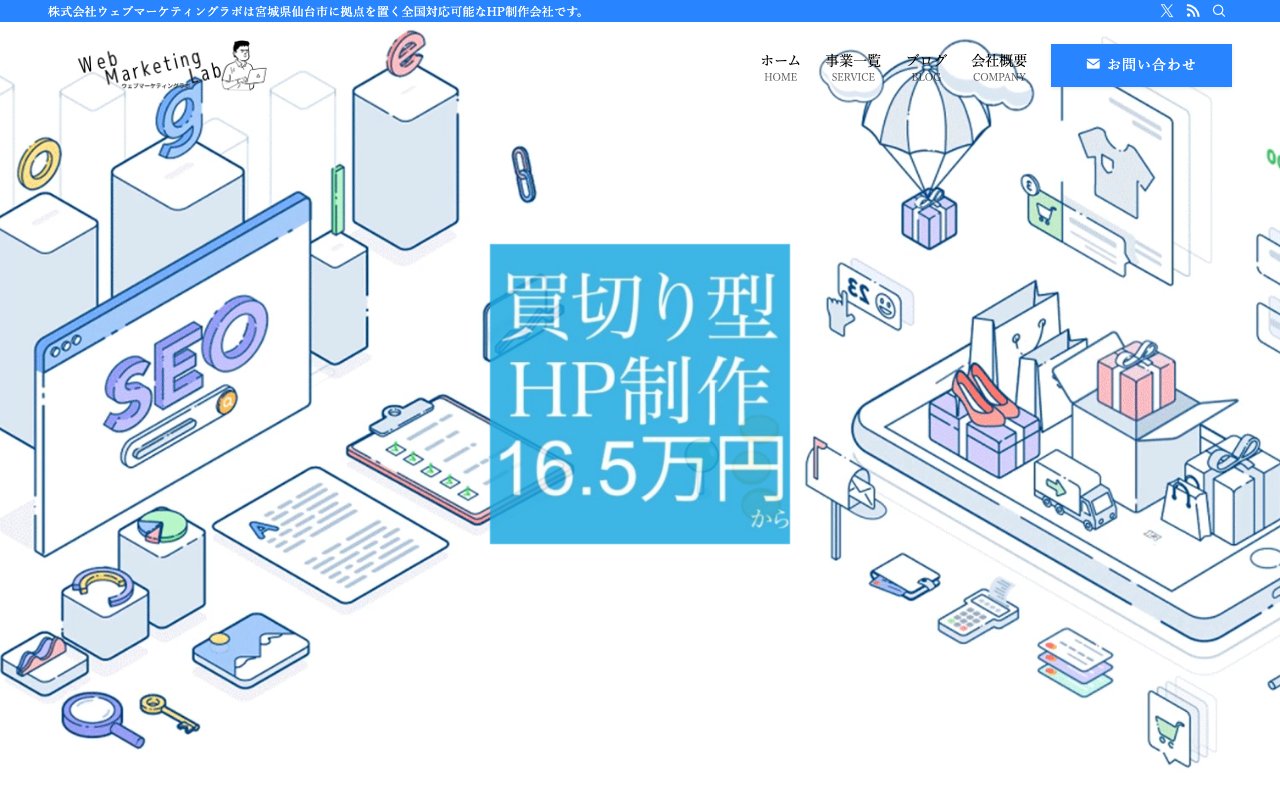Click the Web Marketing Lab logo
This screenshot has width=1280, height=800.
pyautogui.click(x=172, y=66)
